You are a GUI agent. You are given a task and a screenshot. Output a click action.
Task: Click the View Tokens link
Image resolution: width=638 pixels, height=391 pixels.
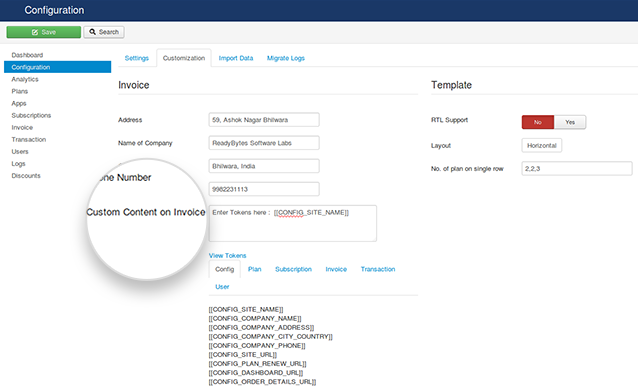pos(227,256)
